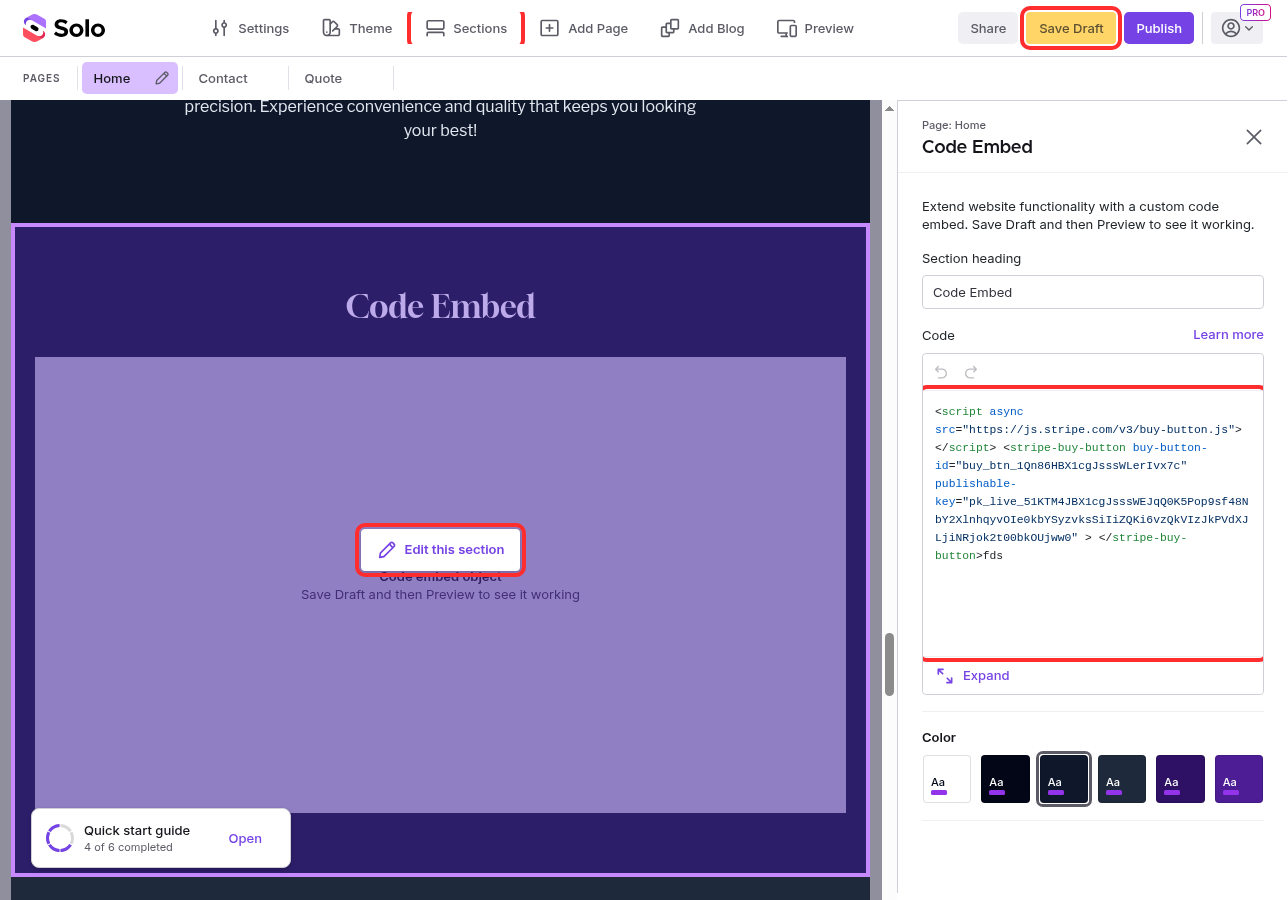The image size is (1288, 900).
Task: Select the black color swatch
Action: (x=1005, y=779)
